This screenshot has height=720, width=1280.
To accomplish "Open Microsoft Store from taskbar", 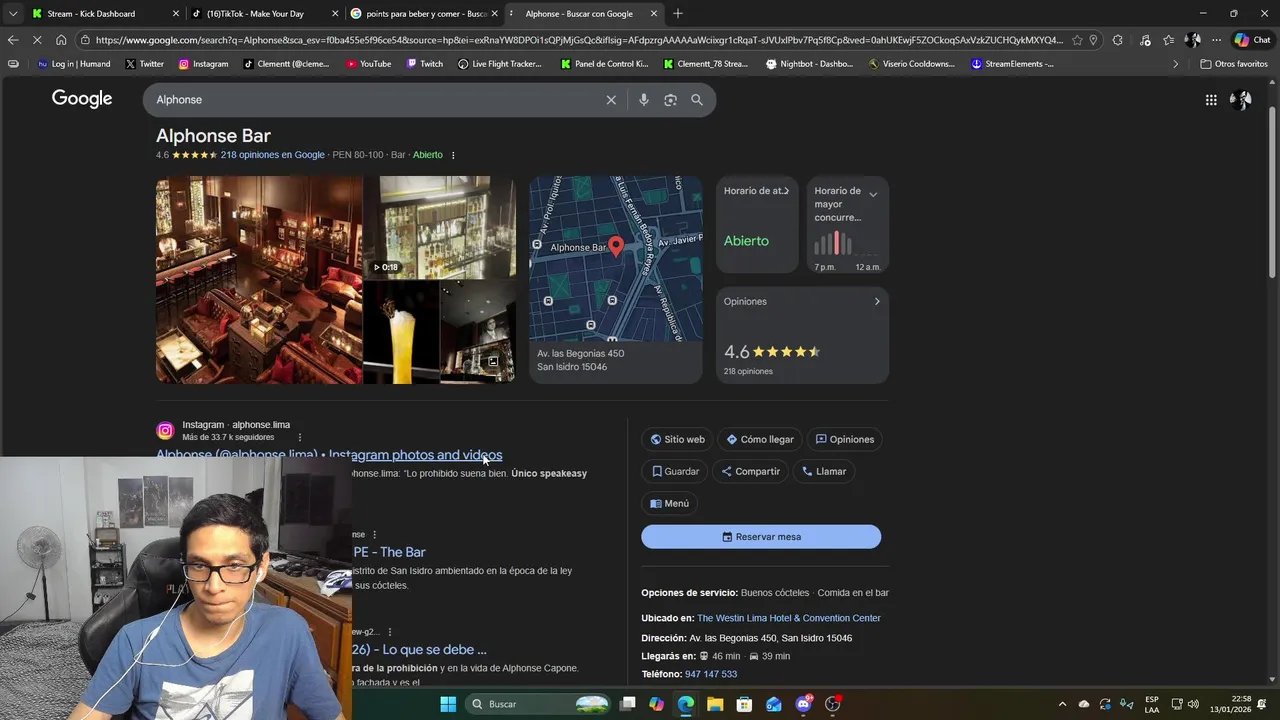I will pyautogui.click(x=744, y=704).
